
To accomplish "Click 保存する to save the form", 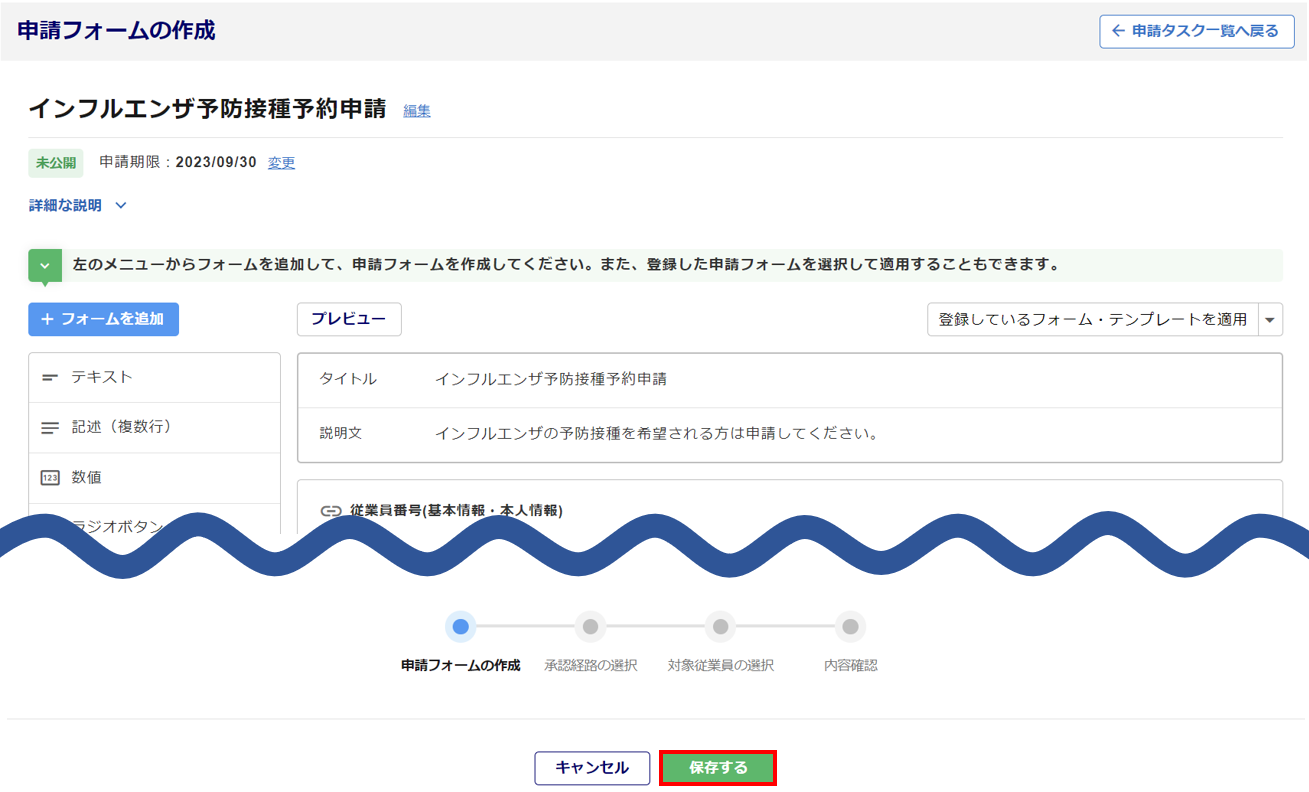I will 718,768.
